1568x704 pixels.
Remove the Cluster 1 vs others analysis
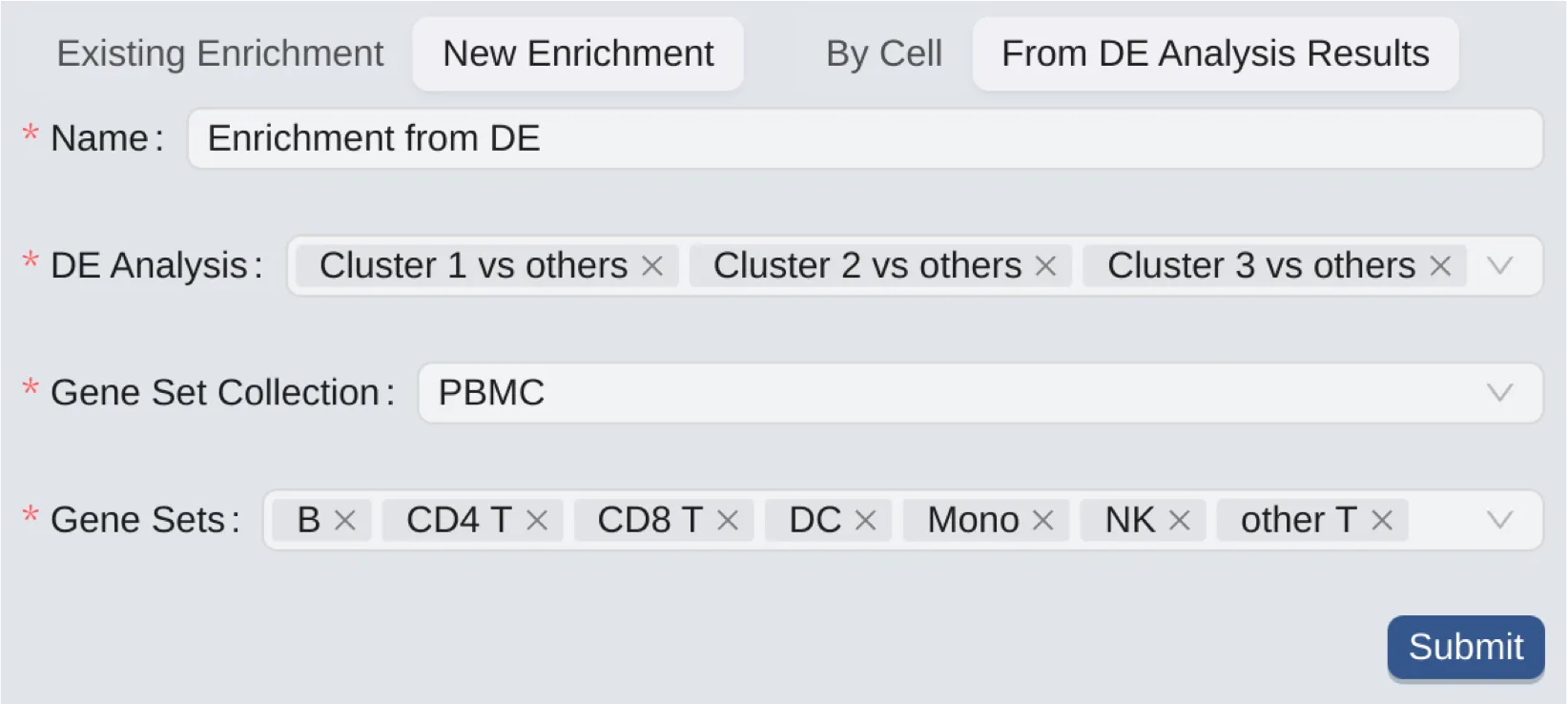(x=652, y=266)
